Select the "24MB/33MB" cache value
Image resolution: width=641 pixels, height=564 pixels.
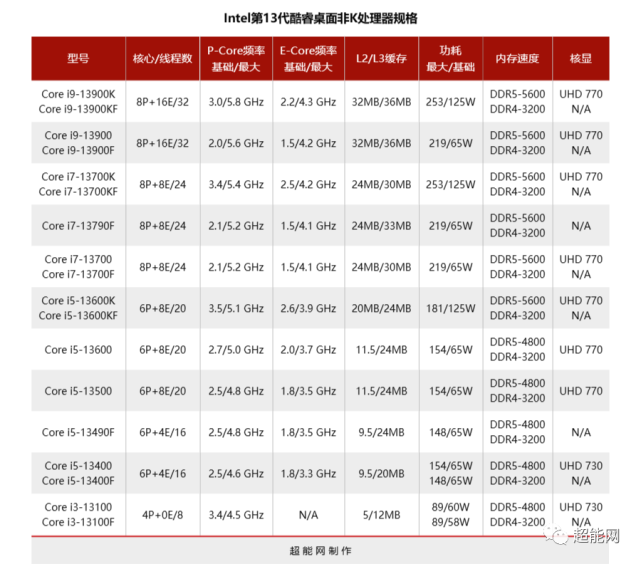coord(381,226)
